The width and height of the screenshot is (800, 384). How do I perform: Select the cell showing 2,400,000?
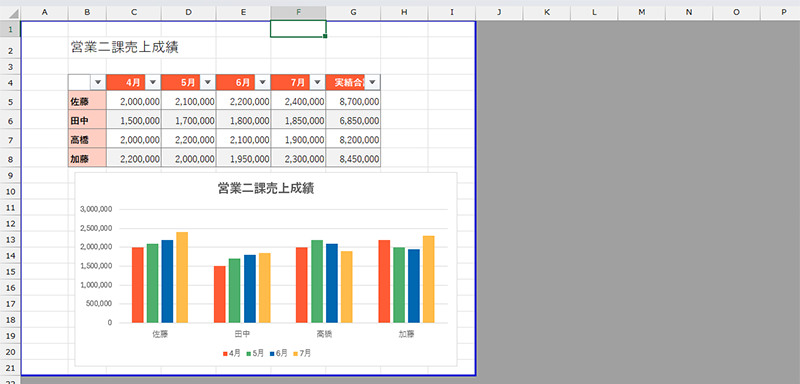point(298,101)
